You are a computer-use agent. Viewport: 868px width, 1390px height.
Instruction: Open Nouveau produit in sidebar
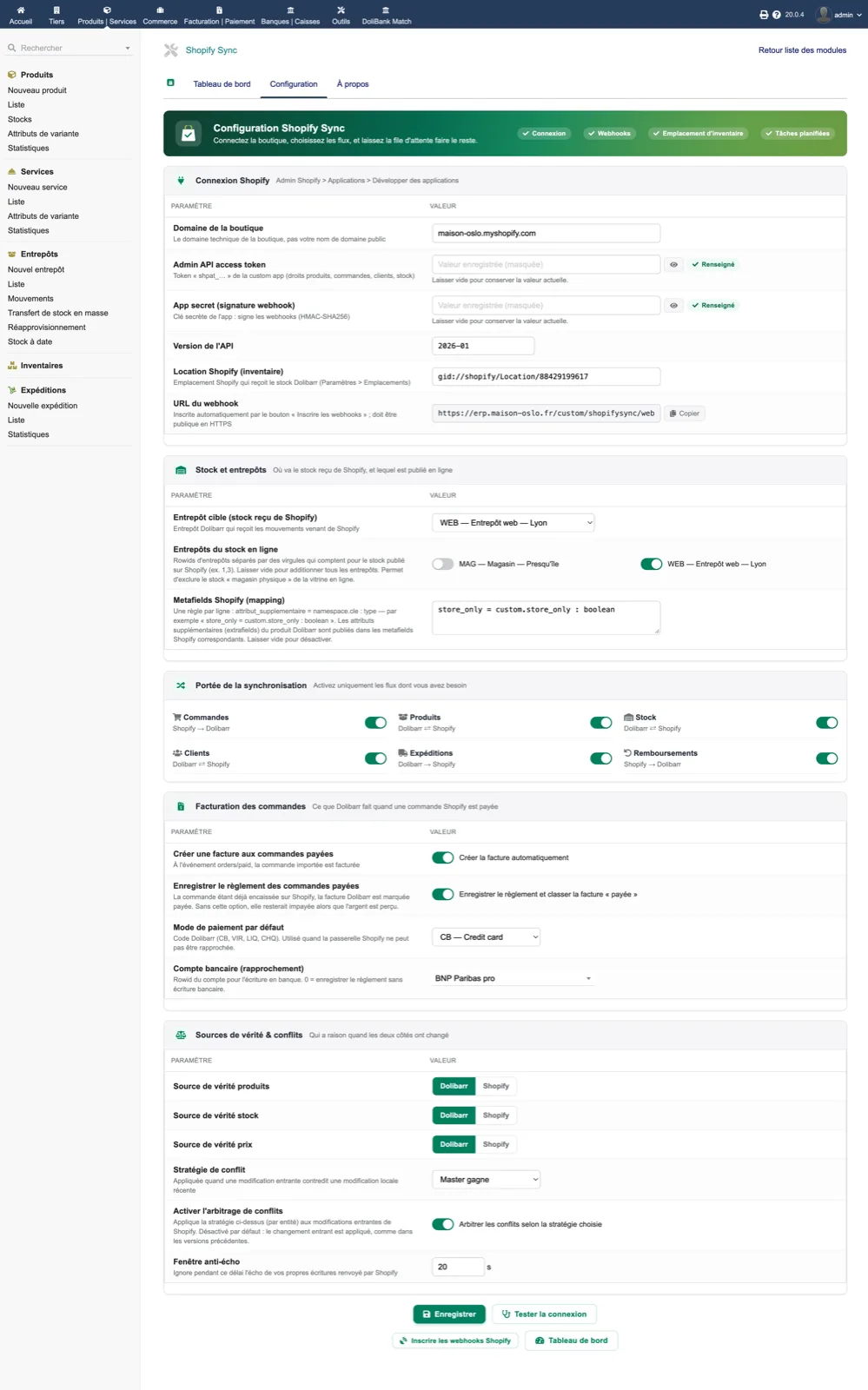click(x=37, y=90)
